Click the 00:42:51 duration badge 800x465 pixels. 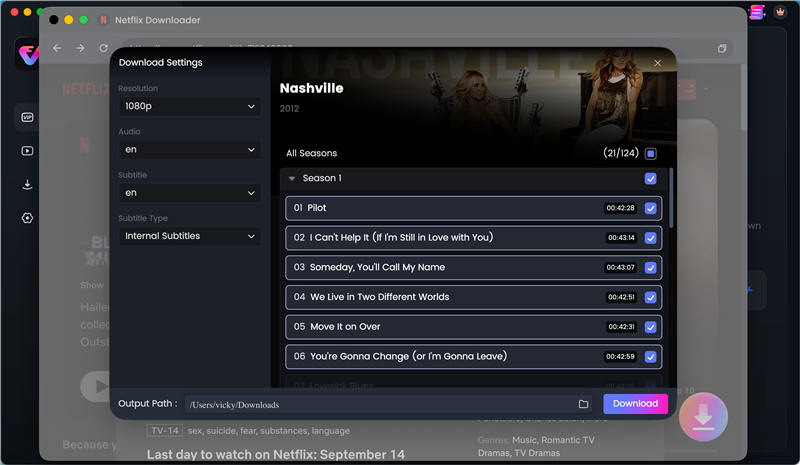pos(621,297)
